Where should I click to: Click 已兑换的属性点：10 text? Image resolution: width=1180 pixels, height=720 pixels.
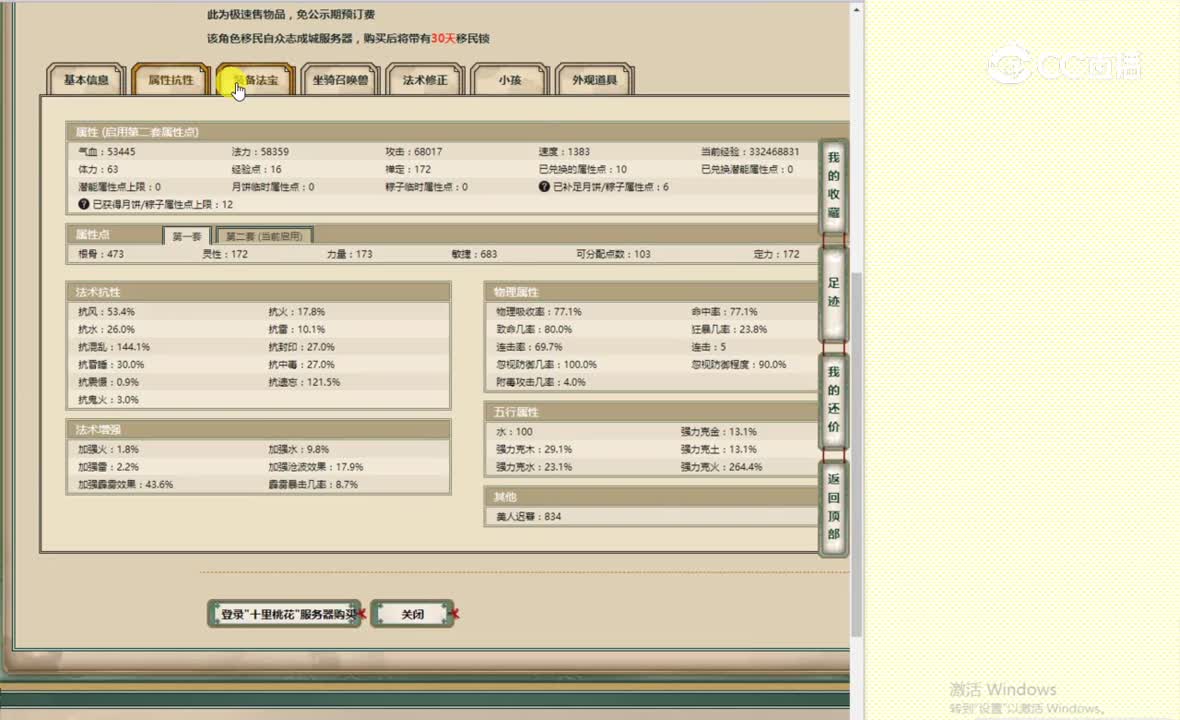tap(582, 169)
